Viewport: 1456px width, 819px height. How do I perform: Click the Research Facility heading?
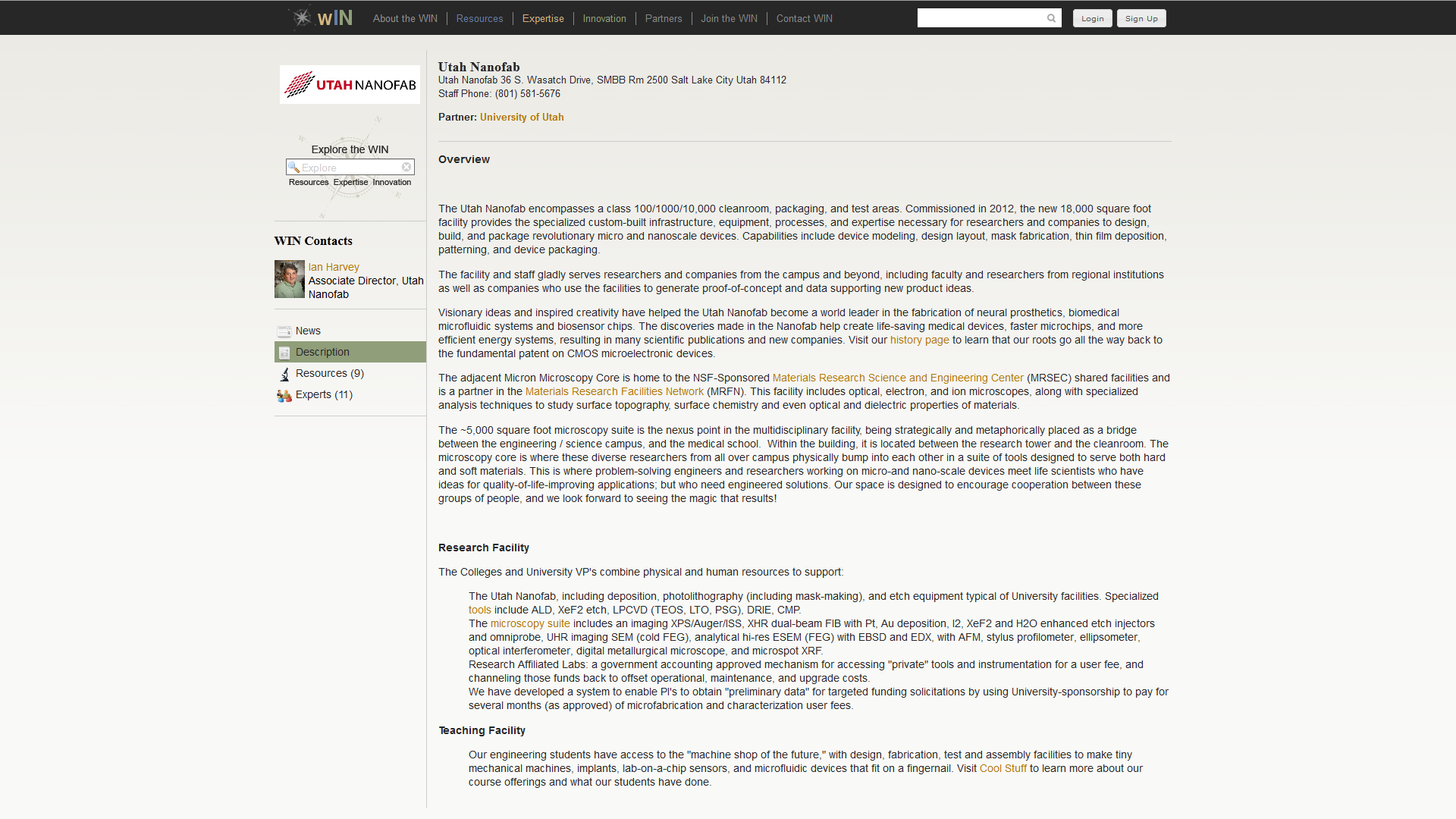484,548
